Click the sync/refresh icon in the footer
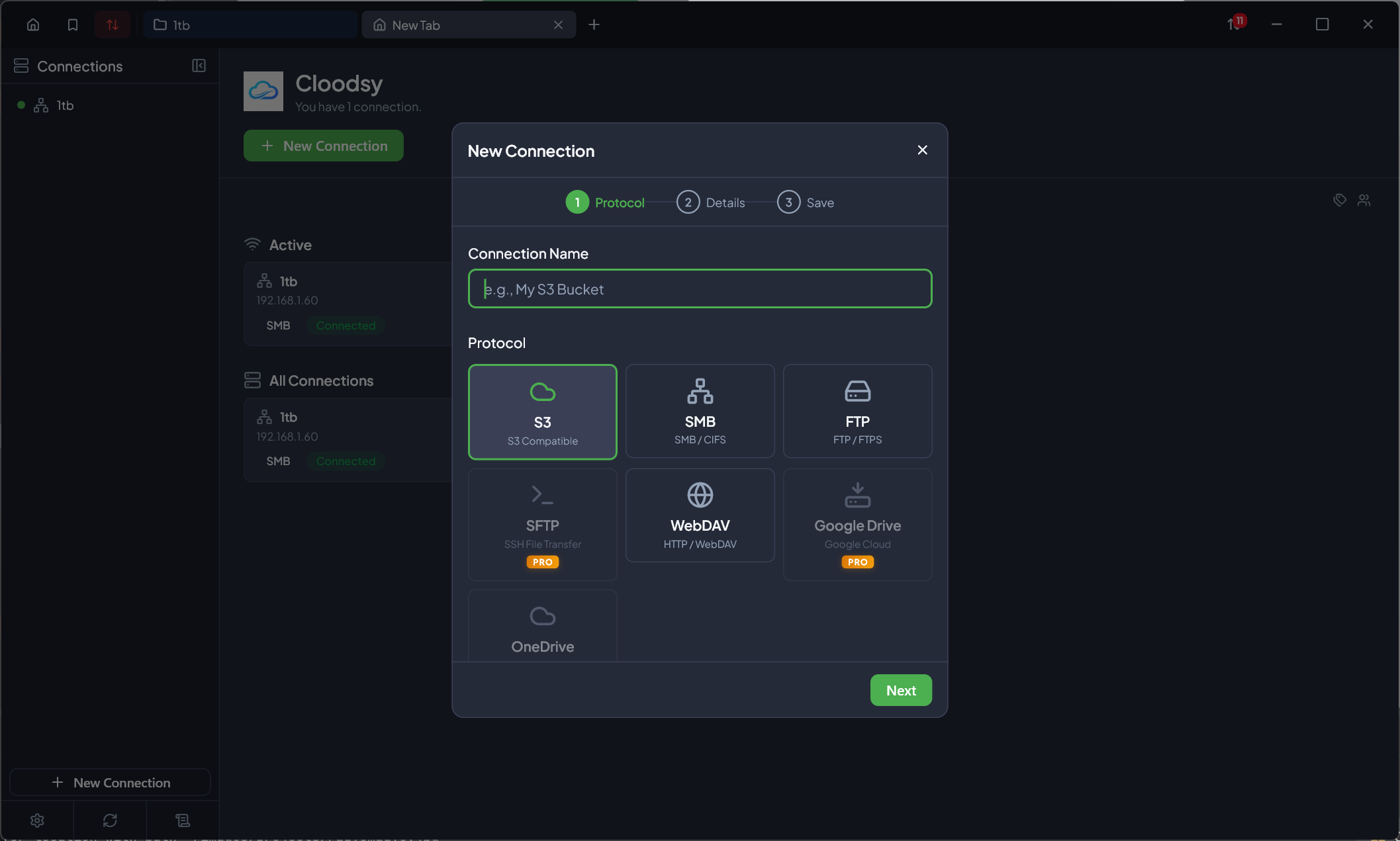 click(110, 820)
